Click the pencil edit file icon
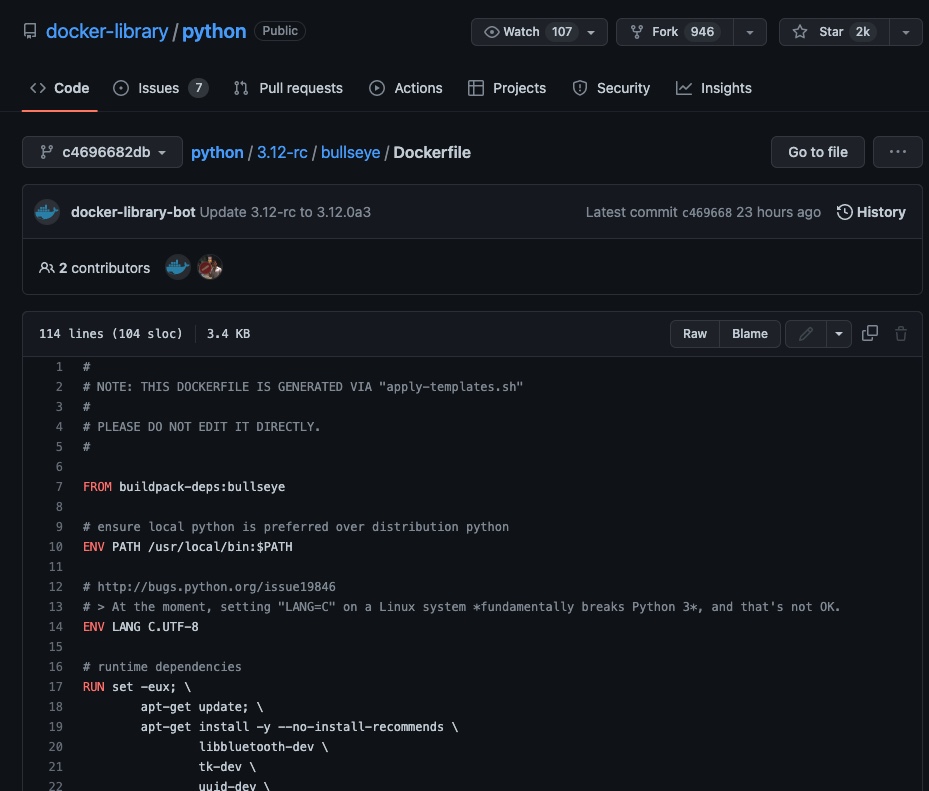This screenshot has width=929, height=791. click(x=806, y=334)
